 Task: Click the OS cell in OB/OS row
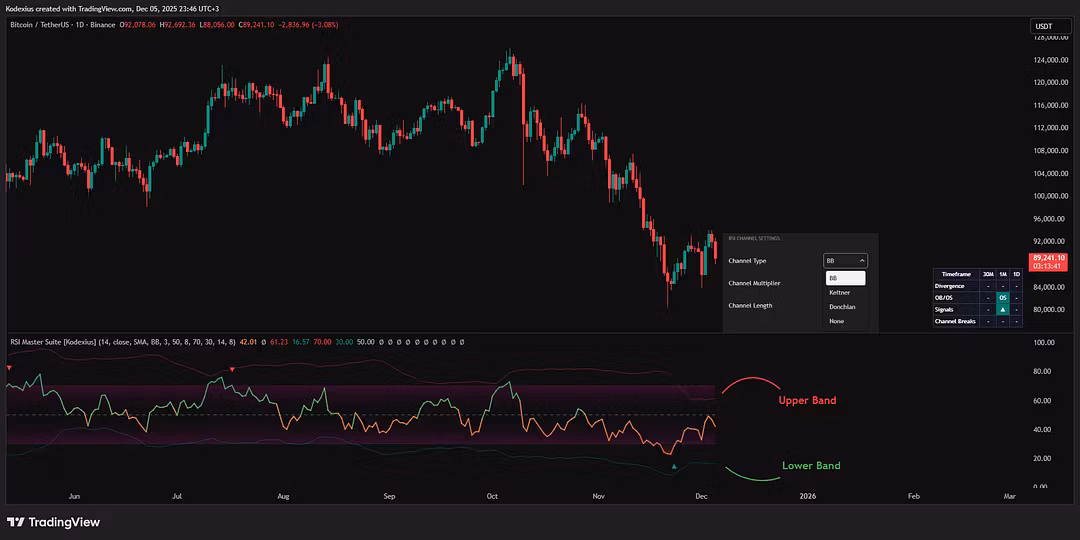1002,297
